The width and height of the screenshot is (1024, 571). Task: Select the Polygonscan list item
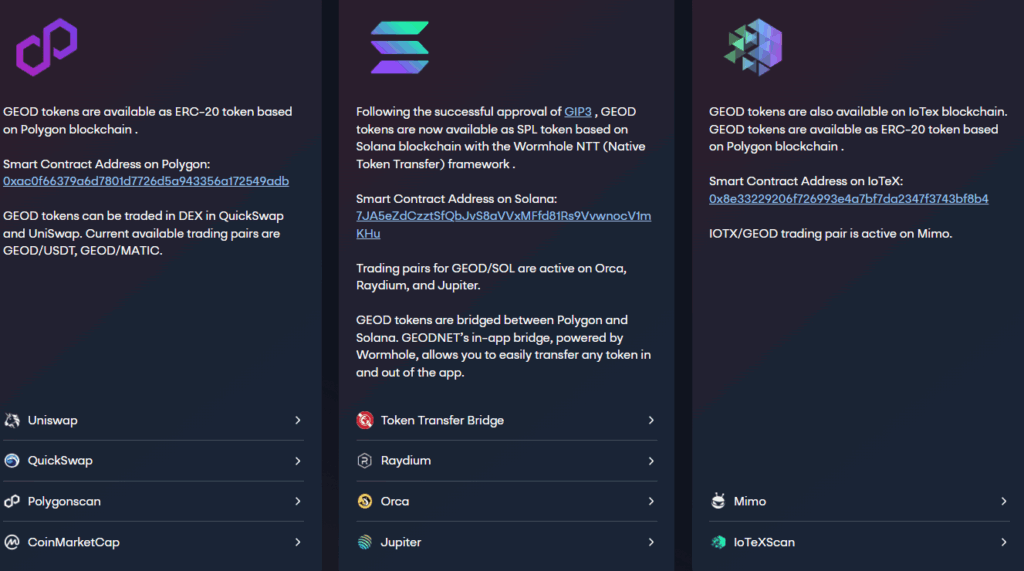(x=64, y=501)
